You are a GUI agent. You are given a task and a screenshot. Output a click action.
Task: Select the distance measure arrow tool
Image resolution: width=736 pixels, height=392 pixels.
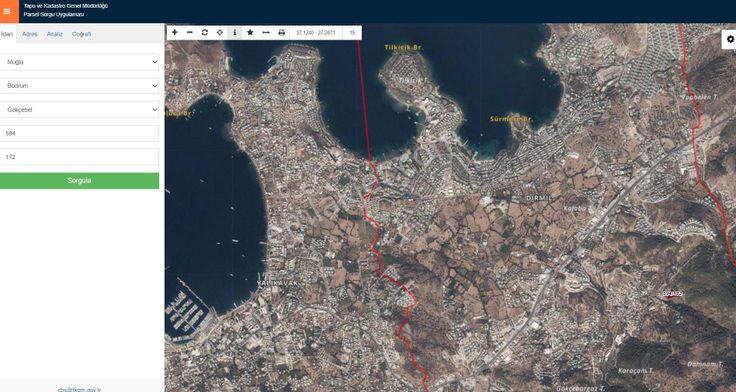[266, 32]
